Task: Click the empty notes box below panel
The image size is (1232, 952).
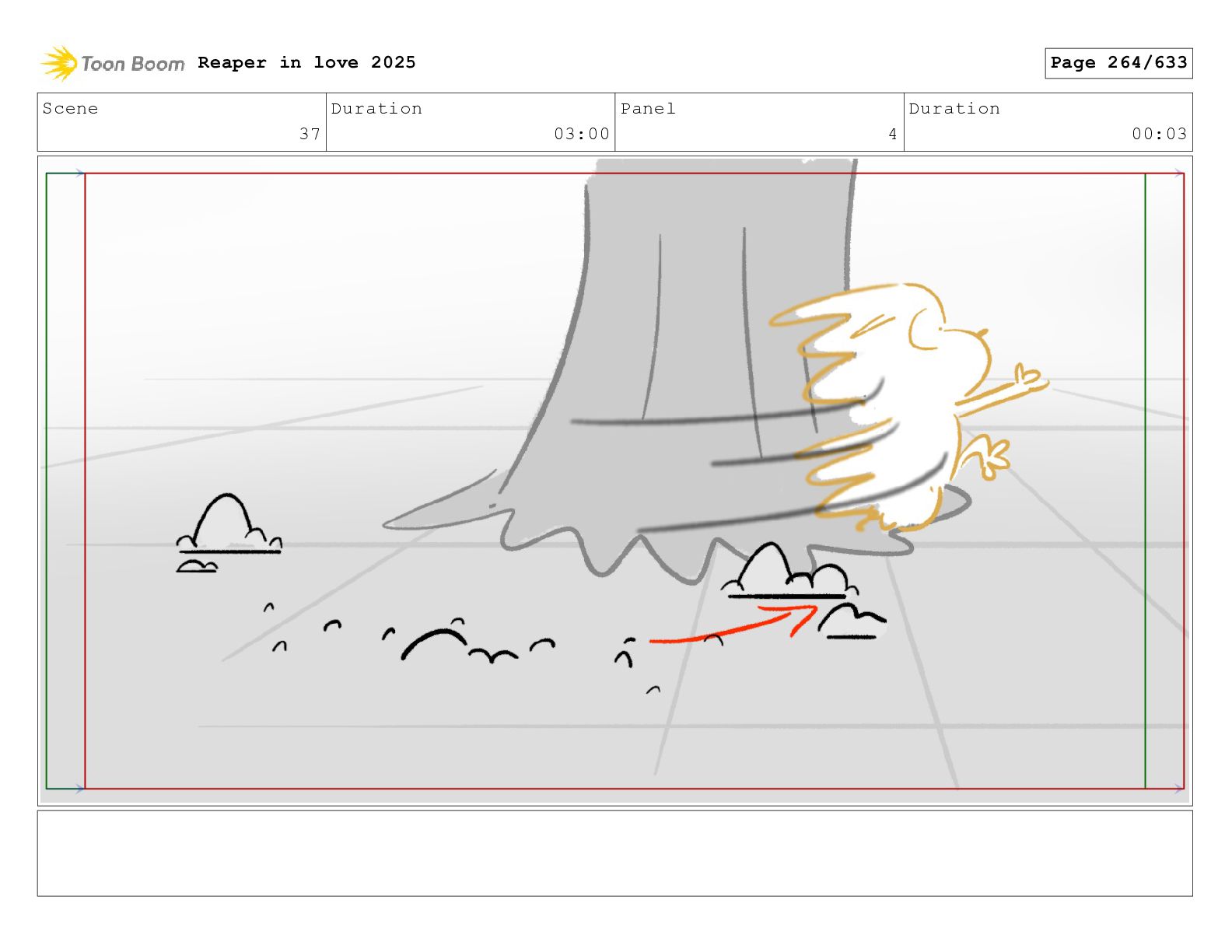Action: click(x=615, y=853)
